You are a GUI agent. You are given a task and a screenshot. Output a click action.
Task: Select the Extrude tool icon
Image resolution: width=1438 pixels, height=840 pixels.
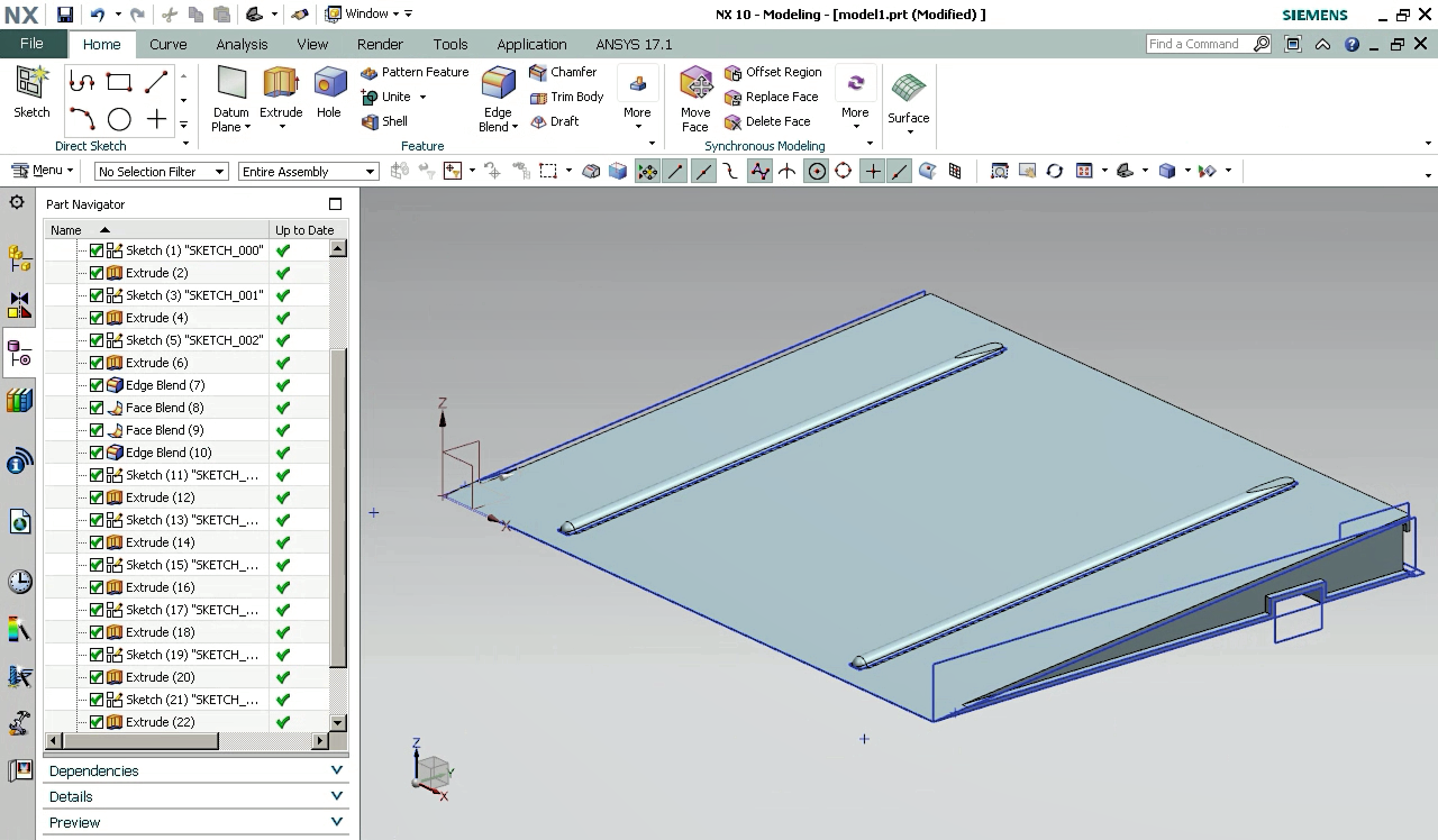[280, 83]
